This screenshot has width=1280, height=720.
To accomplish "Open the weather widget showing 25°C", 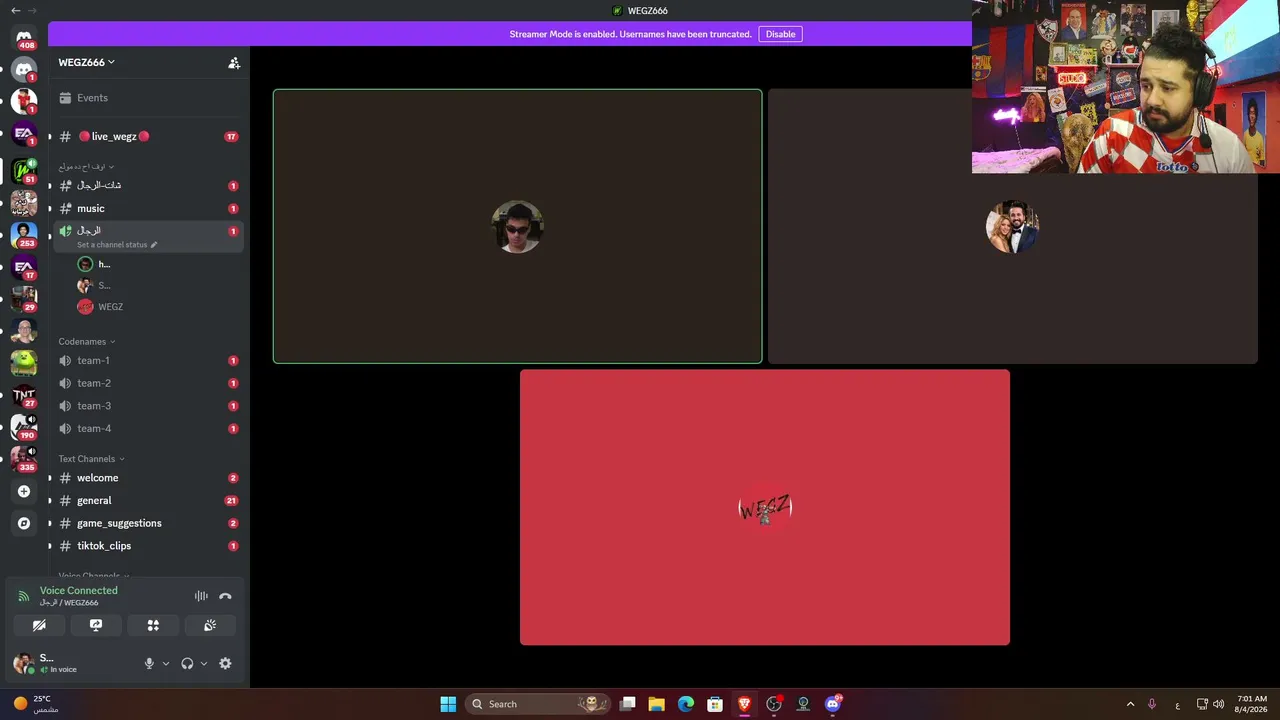I will tap(37, 704).
